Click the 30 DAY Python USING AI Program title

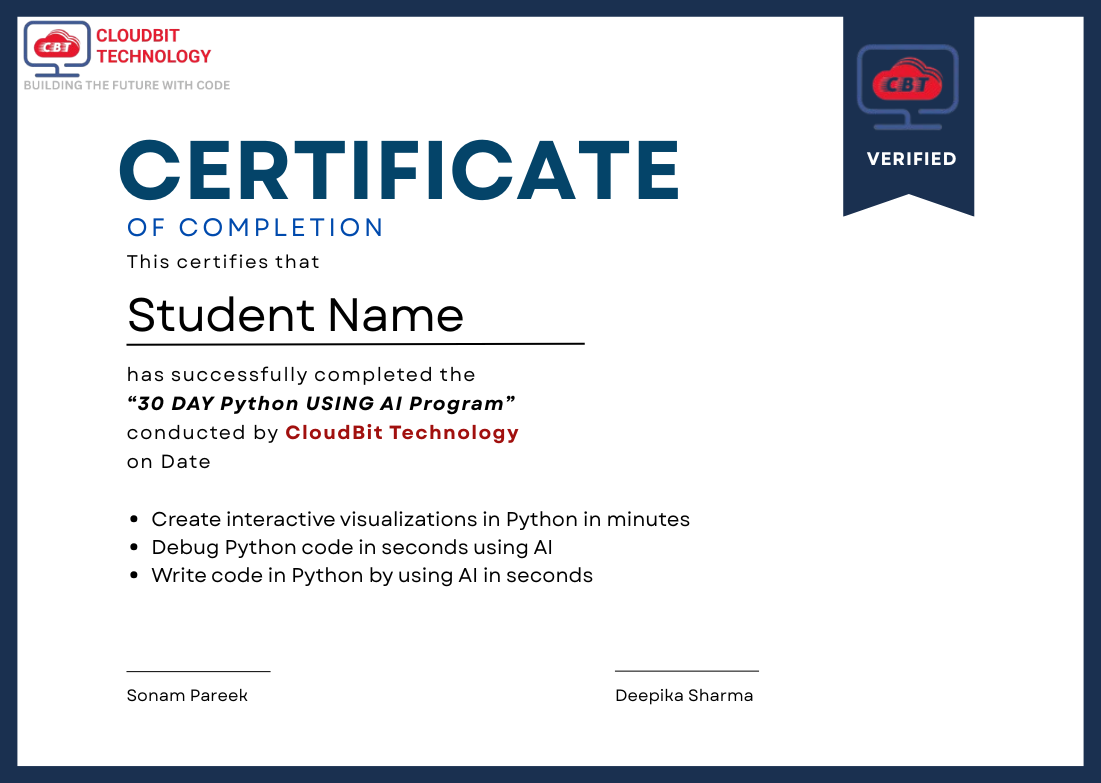[321, 404]
